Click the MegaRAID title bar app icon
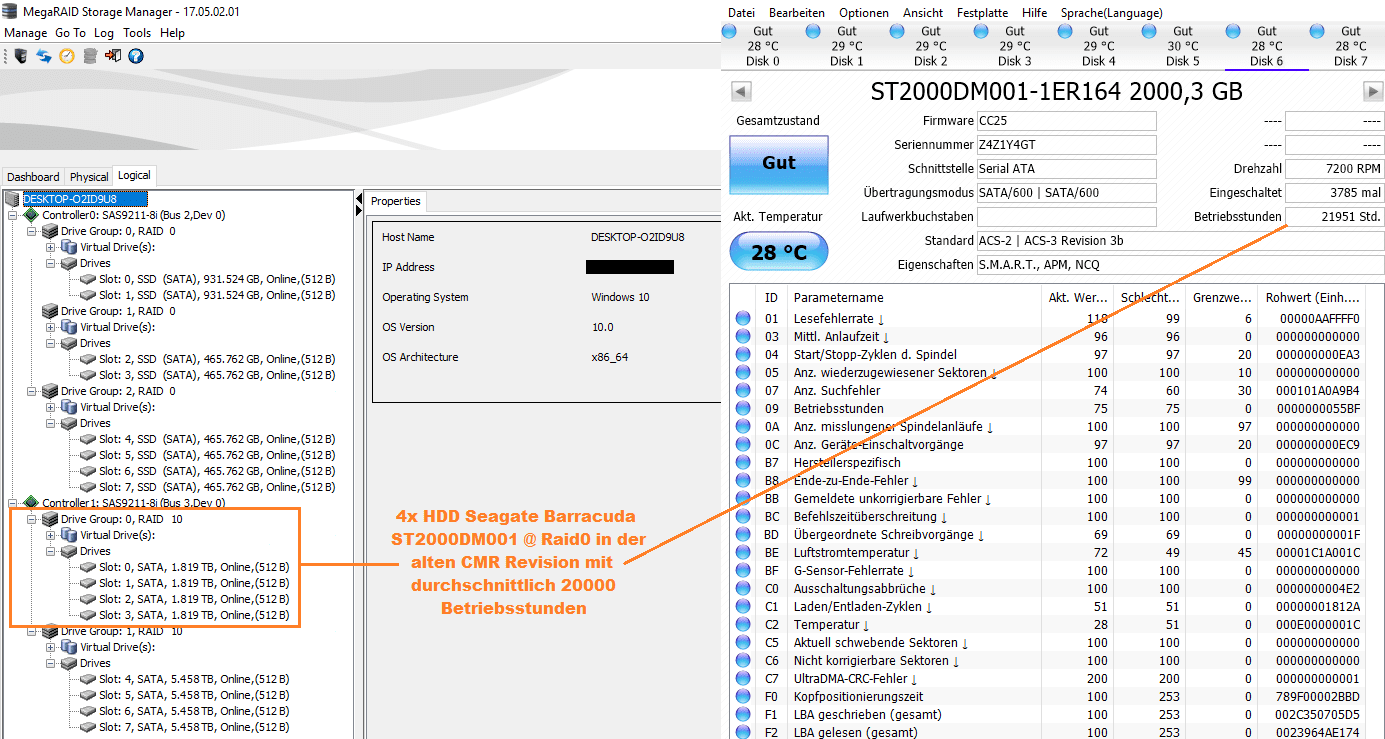The height and width of the screenshot is (739, 1385). click(10, 10)
